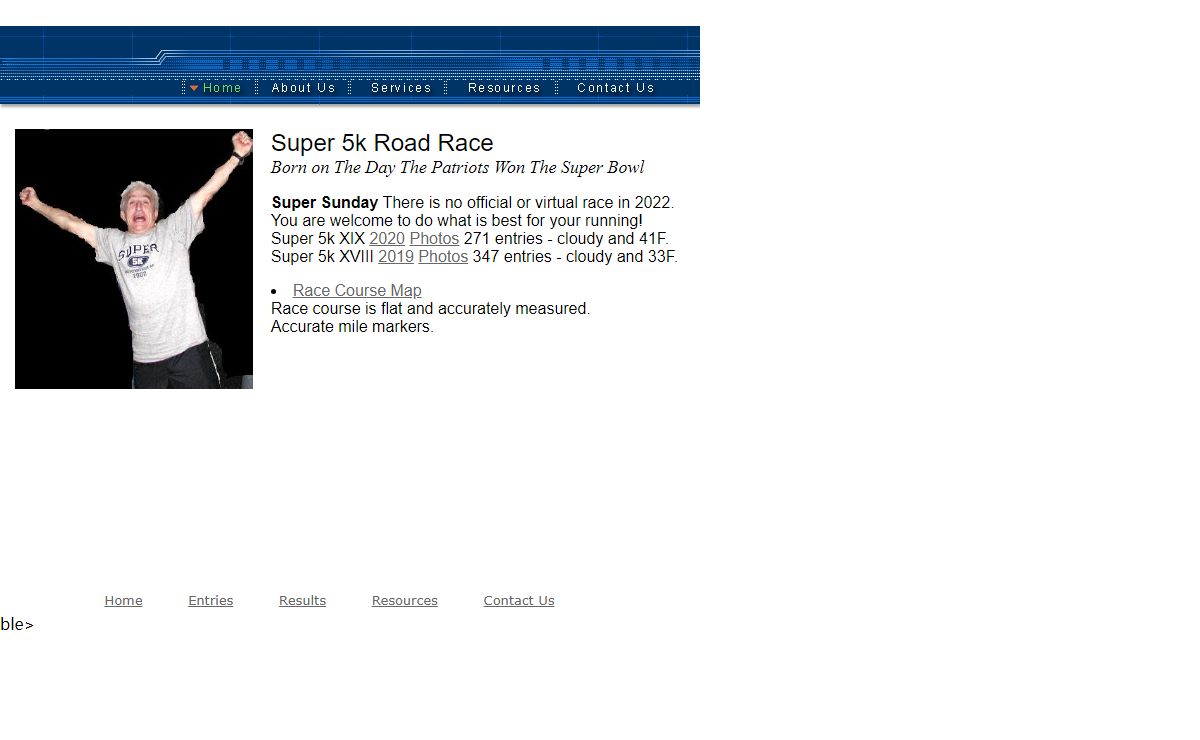Click the red arrow icon beside Home
The height and width of the screenshot is (740, 1200).
point(194,88)
